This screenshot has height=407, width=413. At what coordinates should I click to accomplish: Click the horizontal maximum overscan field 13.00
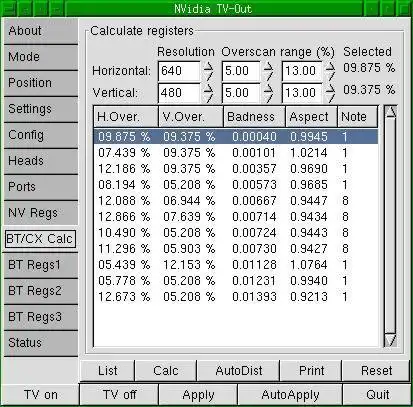[302, 71]
